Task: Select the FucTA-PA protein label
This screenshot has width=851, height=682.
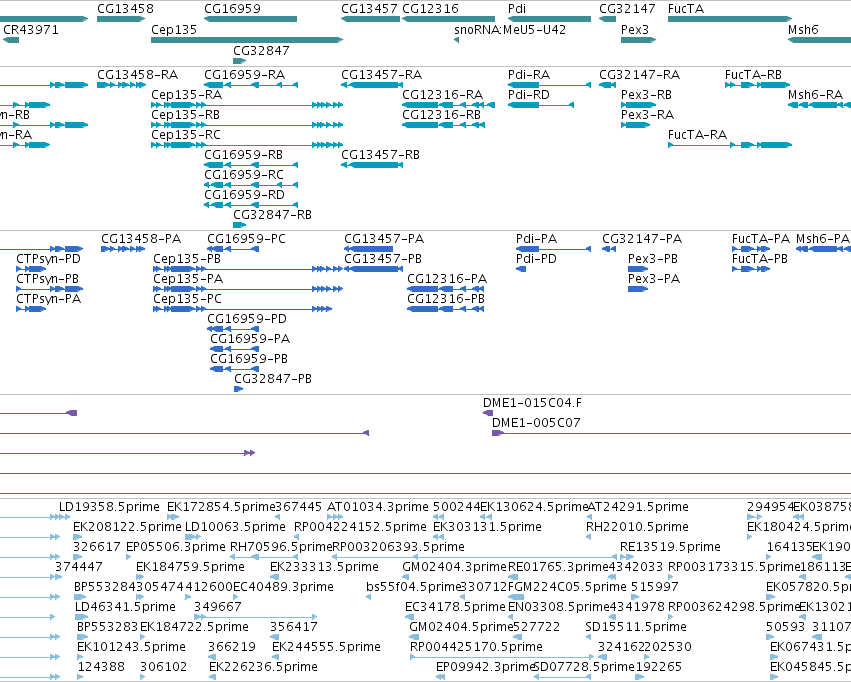Action: pyautogui.click(x=760, y=239)
